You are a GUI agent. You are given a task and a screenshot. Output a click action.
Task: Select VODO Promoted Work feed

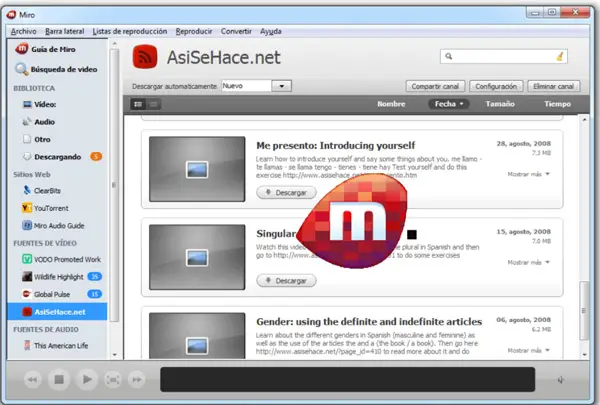click(62, 259)
